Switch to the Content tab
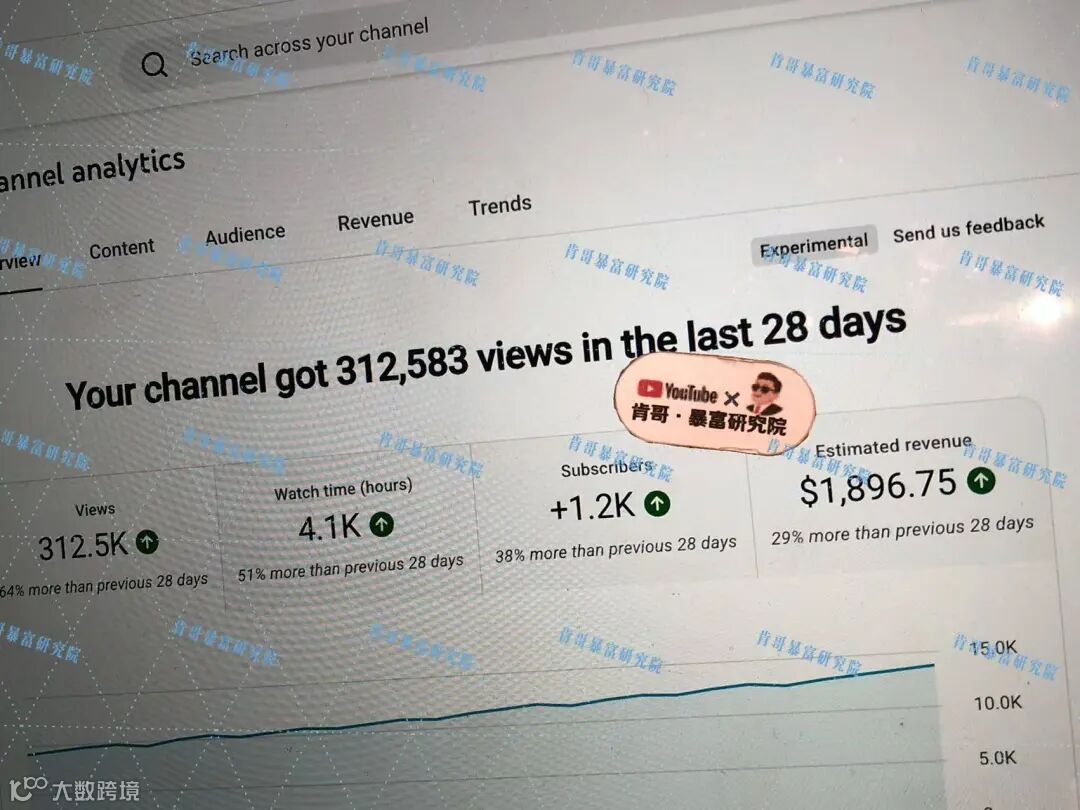1080x810 pixels. pyautogui.click(x=122, y=249)
